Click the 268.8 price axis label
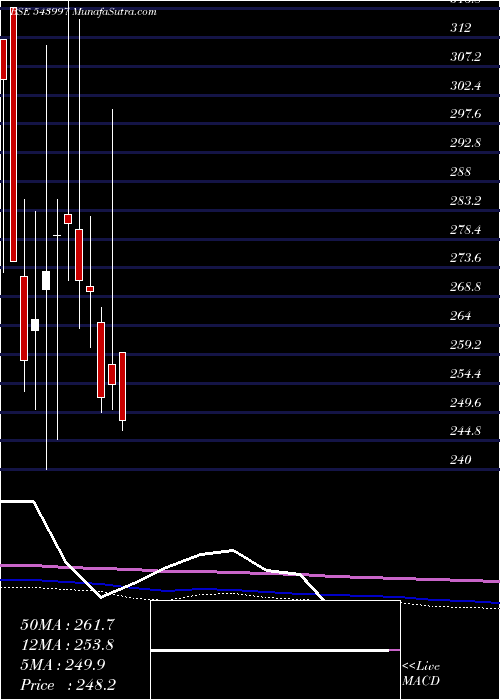500x700 pixels. [466, 287]
